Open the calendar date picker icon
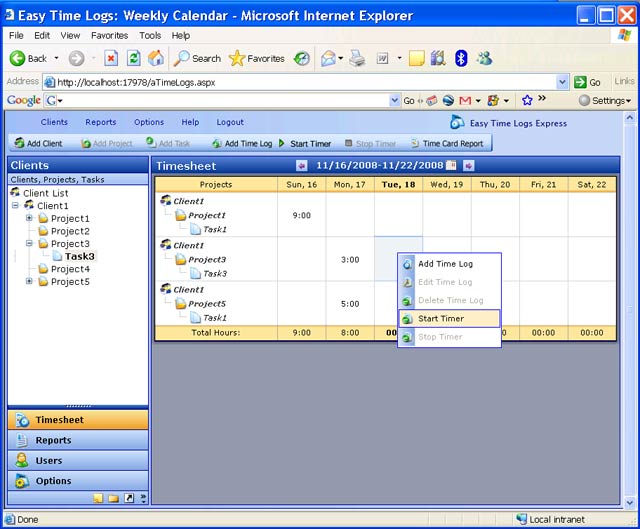The height and width of the screenshot is (529, 640). point(451,165)
